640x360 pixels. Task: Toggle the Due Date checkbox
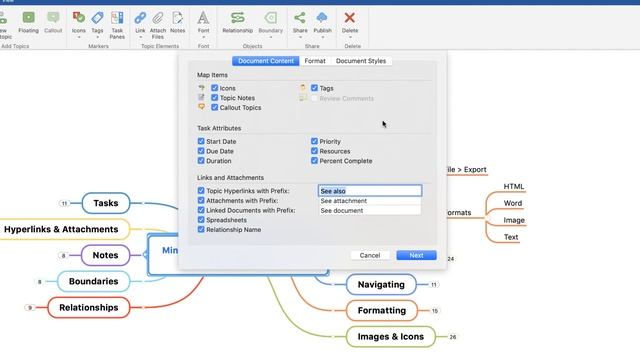point(201,151)
